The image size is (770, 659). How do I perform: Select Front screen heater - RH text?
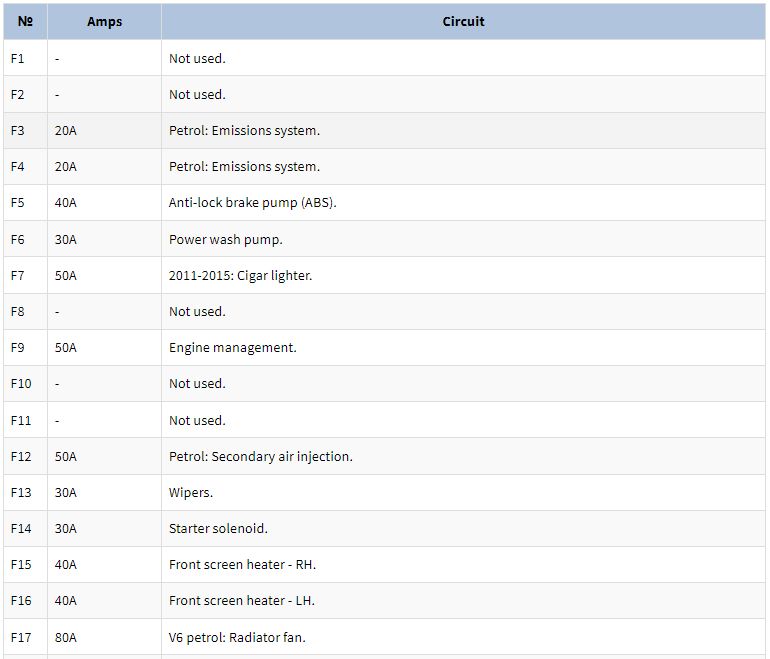coord(242,565)
